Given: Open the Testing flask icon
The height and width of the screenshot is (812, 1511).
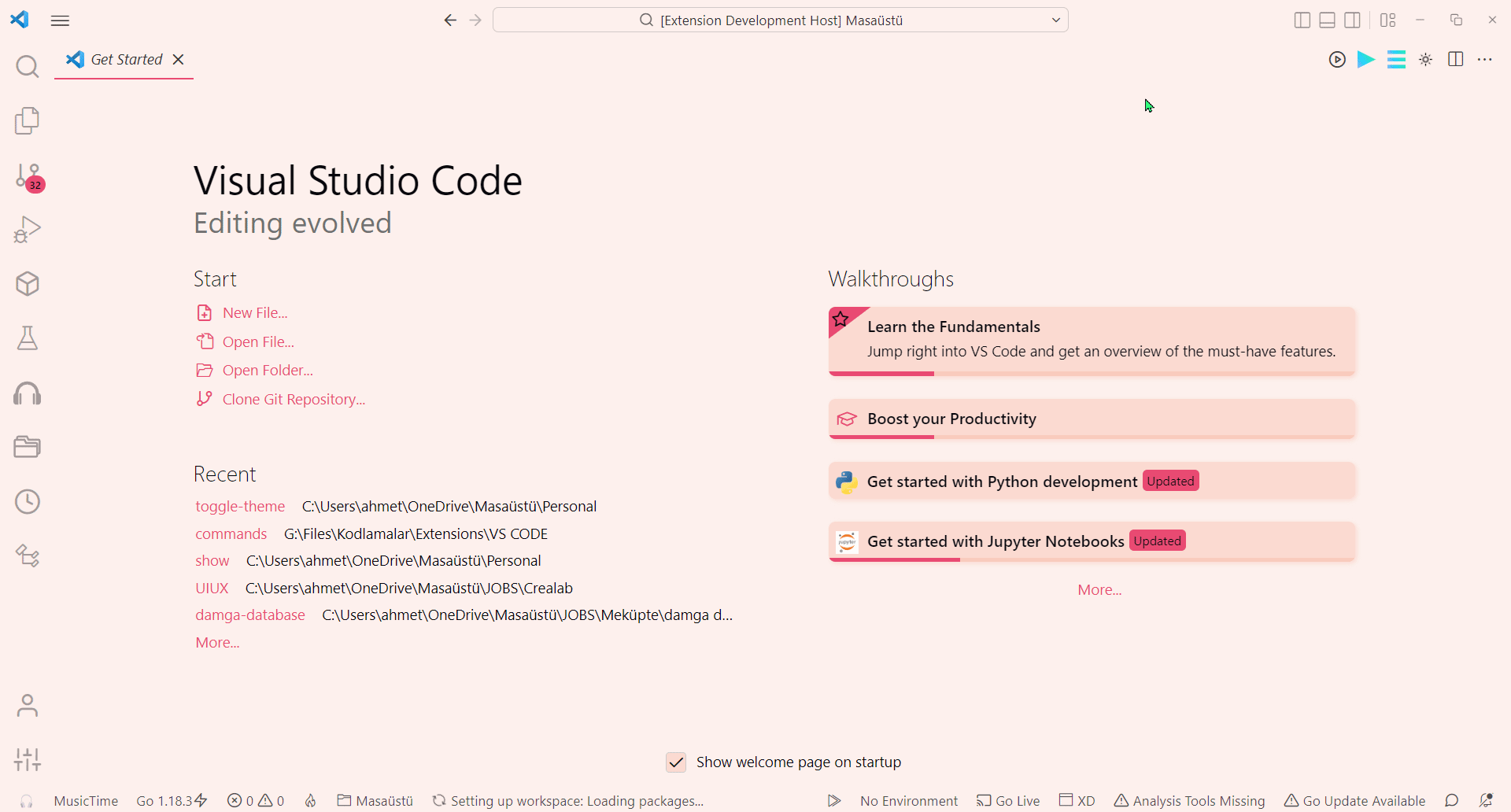Looking at the screenshot, I should (28, 338).
